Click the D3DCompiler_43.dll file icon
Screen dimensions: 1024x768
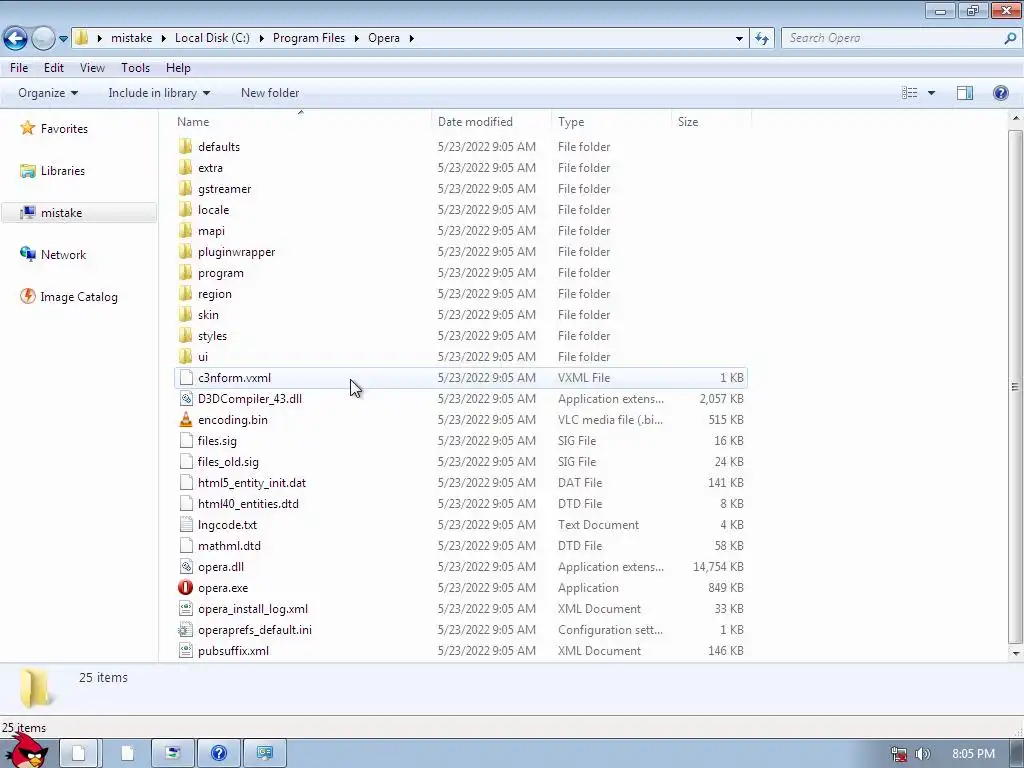[x=185, y=398]
